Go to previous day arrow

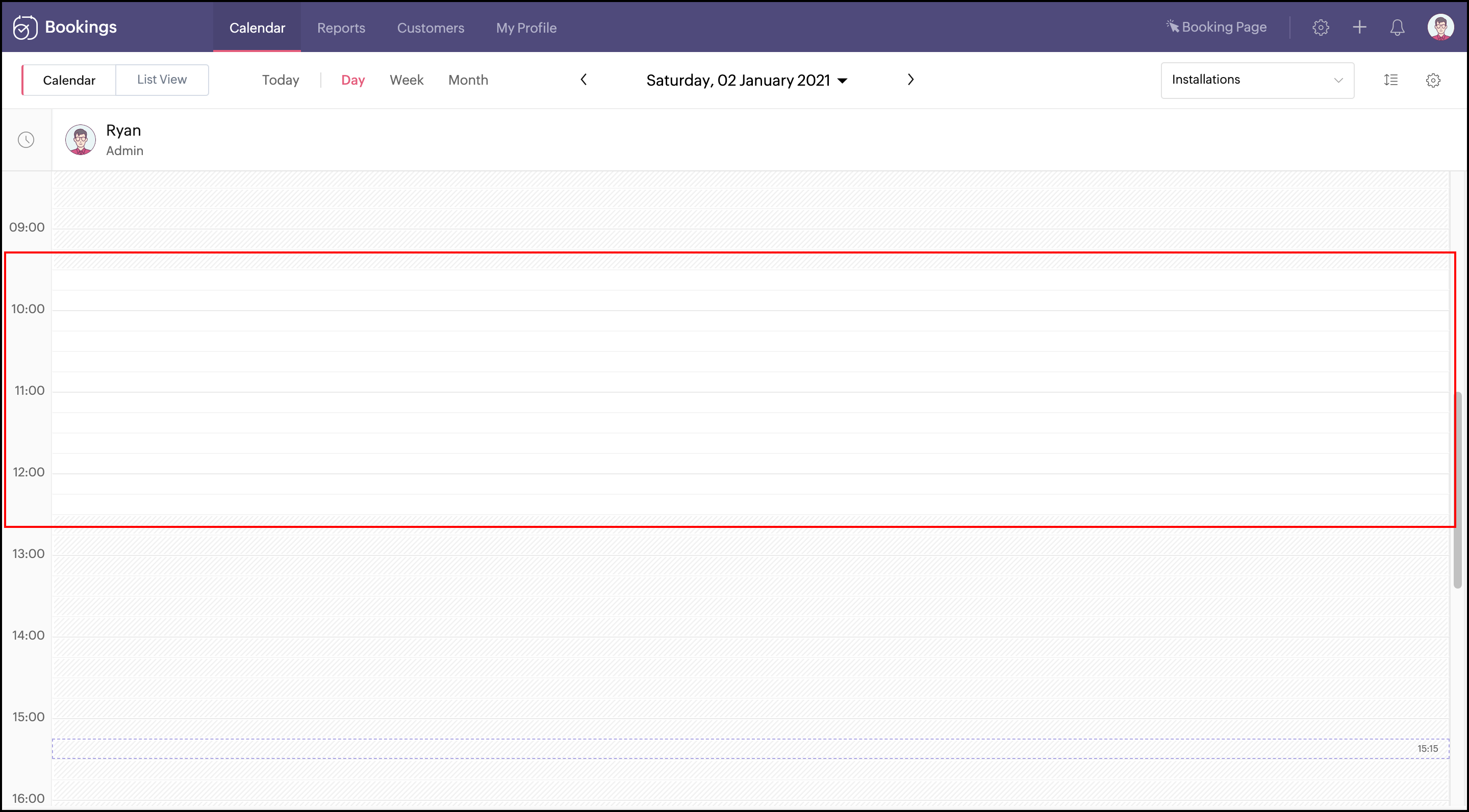(584, 80)
